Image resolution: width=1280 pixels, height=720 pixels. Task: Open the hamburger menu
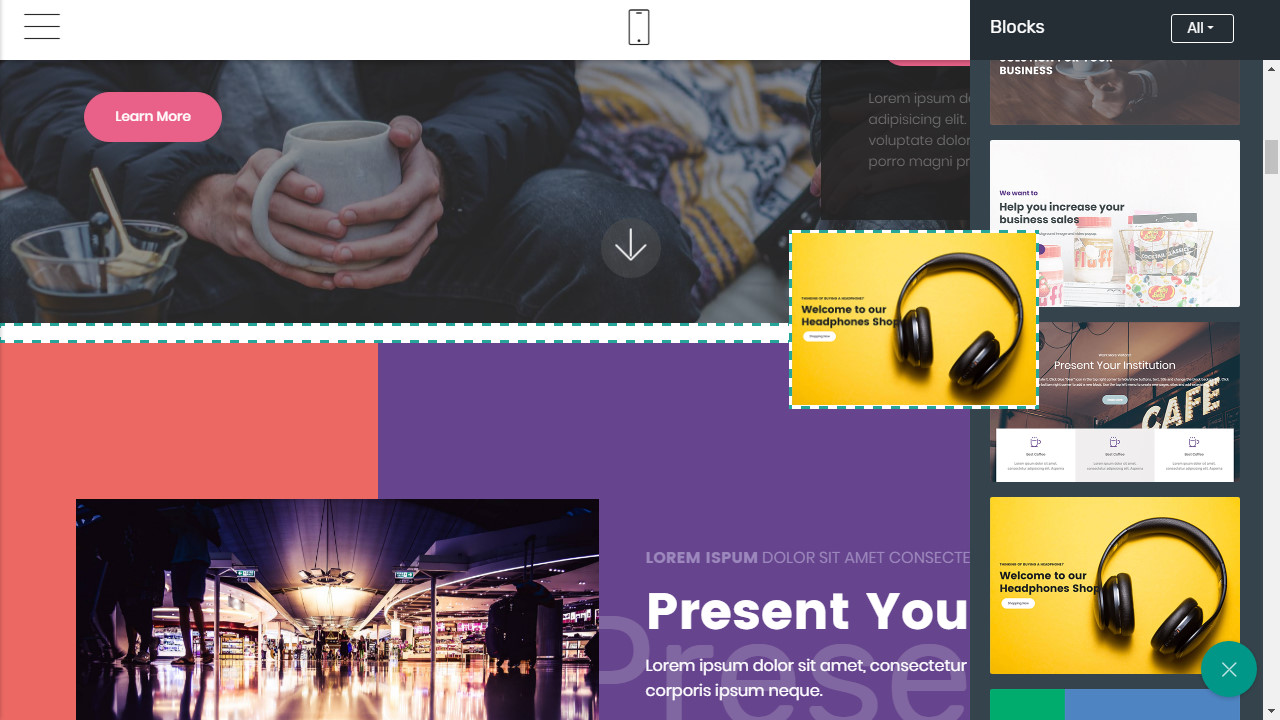click(42, 27)
